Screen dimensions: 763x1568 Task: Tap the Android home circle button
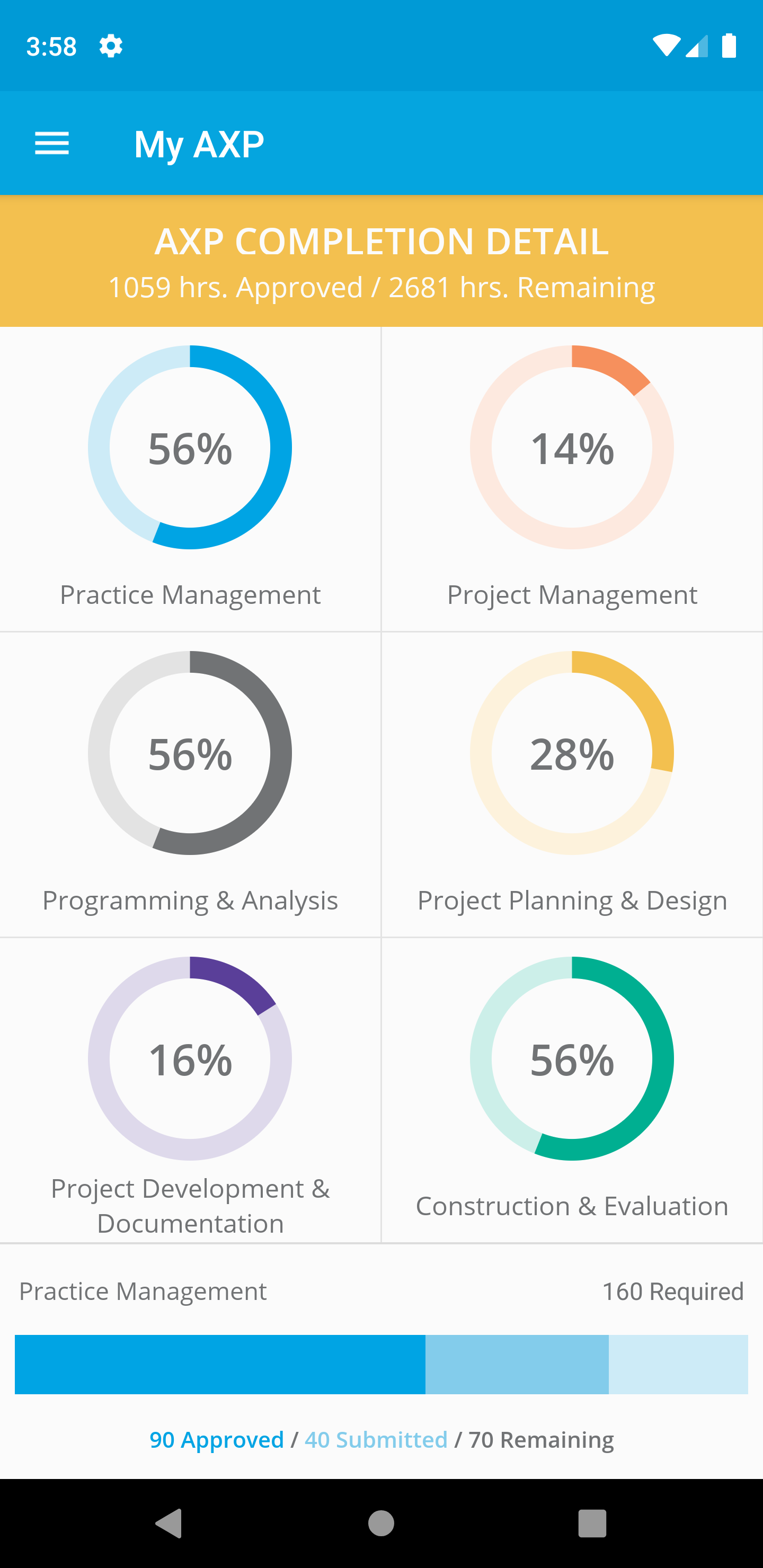(381, 1524)
